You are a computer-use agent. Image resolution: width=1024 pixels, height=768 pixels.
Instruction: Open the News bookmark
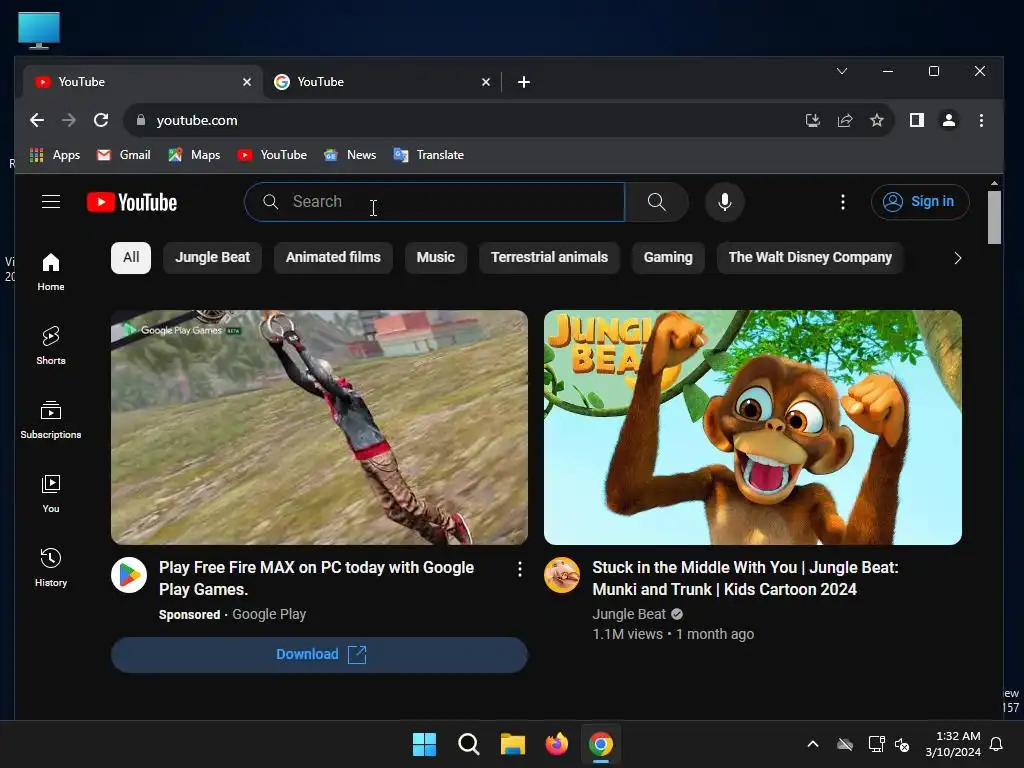[x=350, y=155]
